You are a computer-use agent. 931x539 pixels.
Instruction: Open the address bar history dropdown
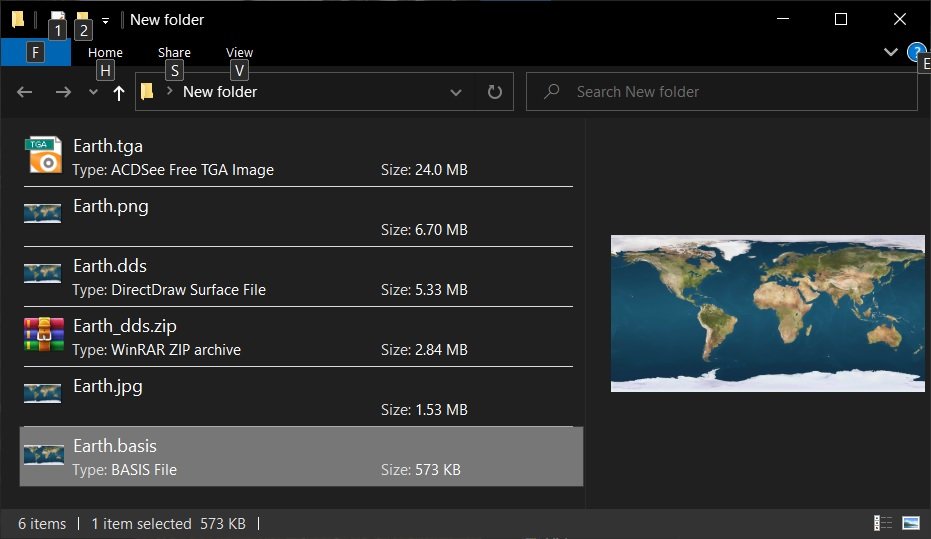[x=456, y=92]
